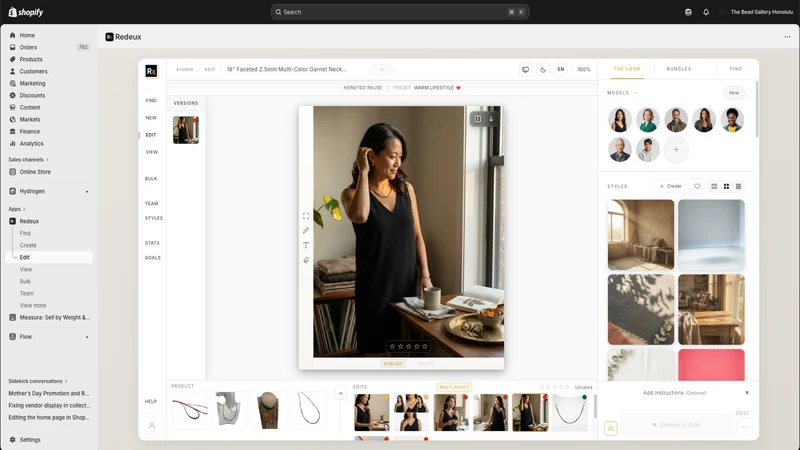The height and width of the screenshot is (450, 800).
Task: Open Online Store sales channel
Action: pyautogui.click(x=35, y=172)
